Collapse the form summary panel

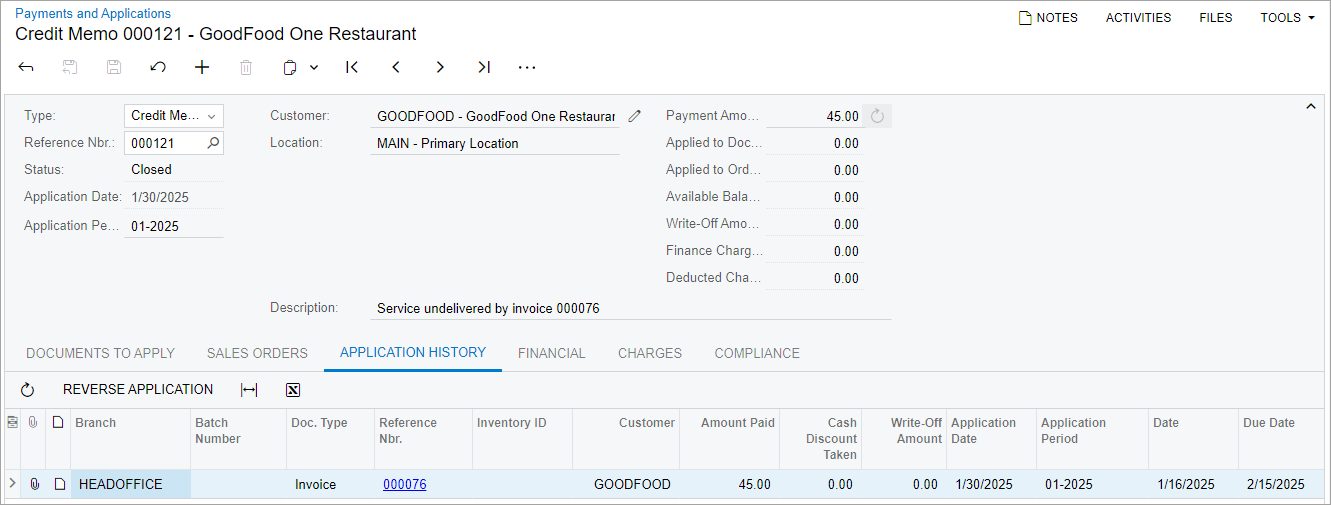[x=1311, y=106]
